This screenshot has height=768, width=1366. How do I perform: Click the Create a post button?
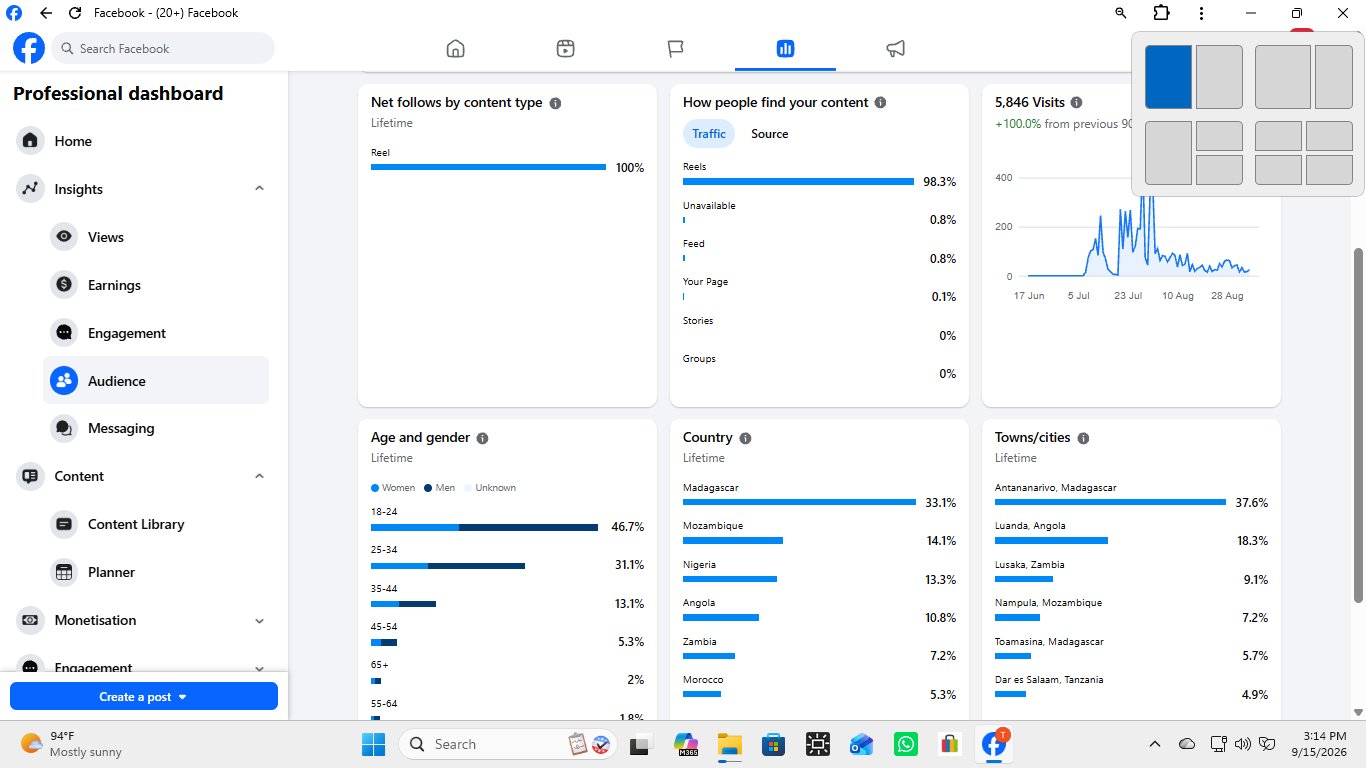point(144,697)
